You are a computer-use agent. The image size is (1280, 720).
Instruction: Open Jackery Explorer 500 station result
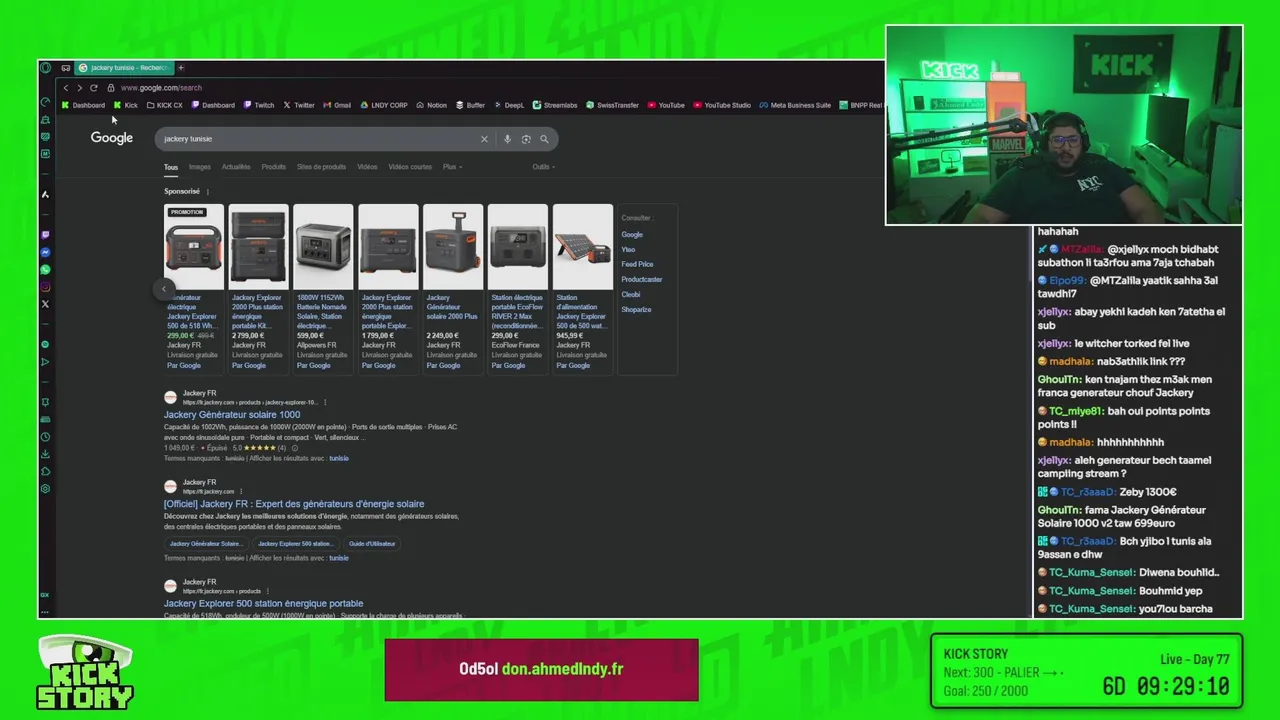tap(263, 603)
